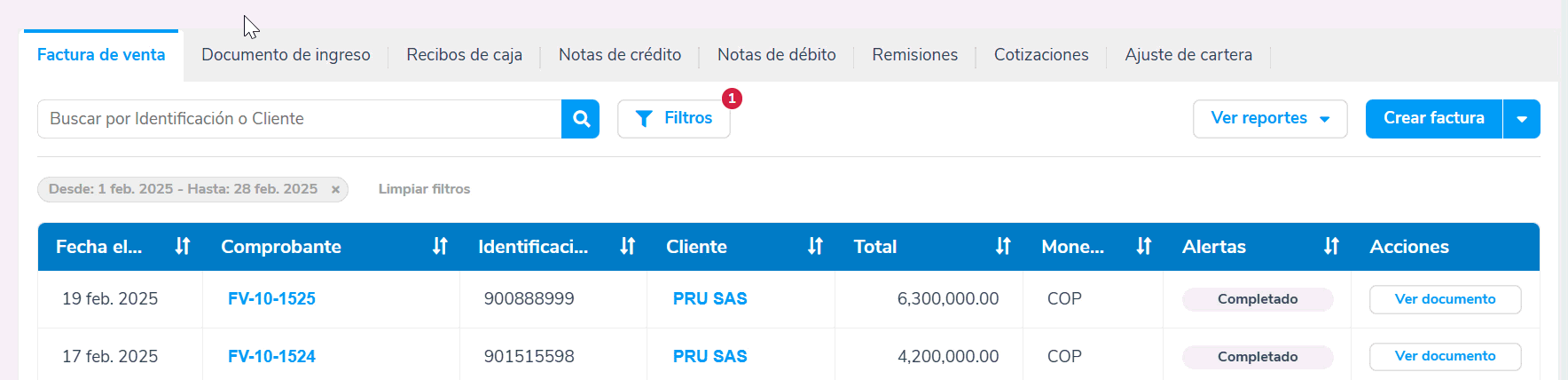Sort by Fecha column arrows icon
The image size is (1568, 380).
183,246
